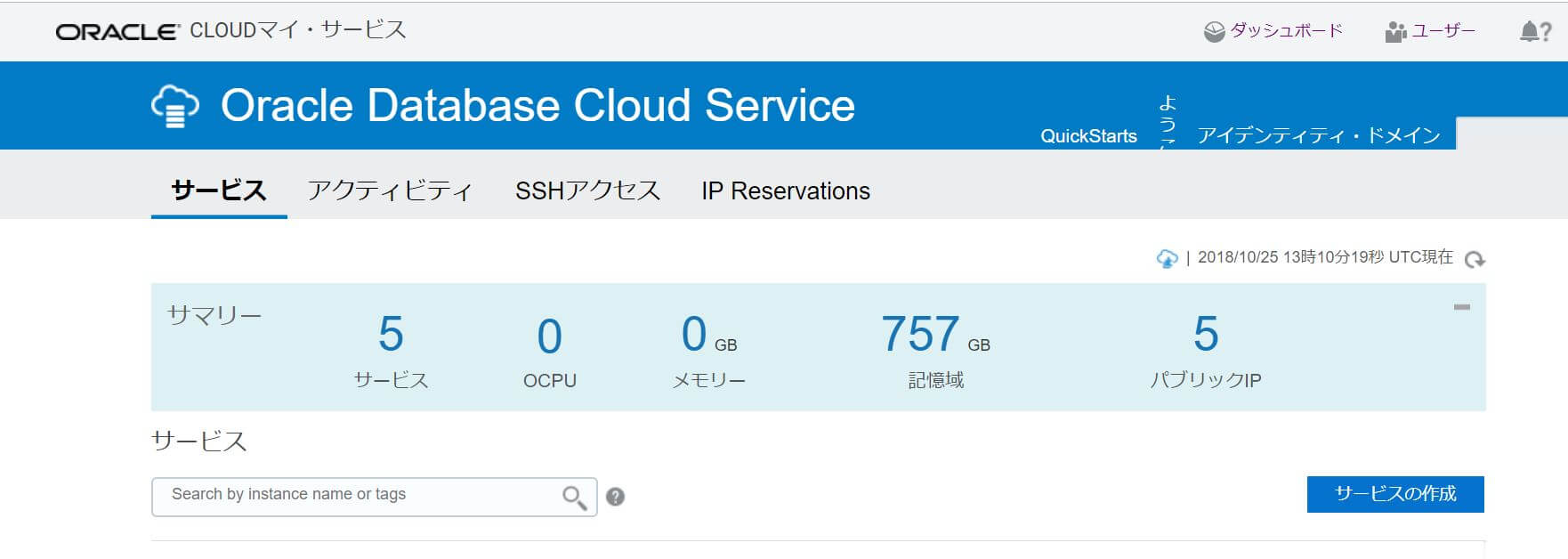Click the Oracle Database Cloud Service heading
Image resolution: width=1568 pixels, height=559 pixels.
pyautogui.click(x=537, y=106)
